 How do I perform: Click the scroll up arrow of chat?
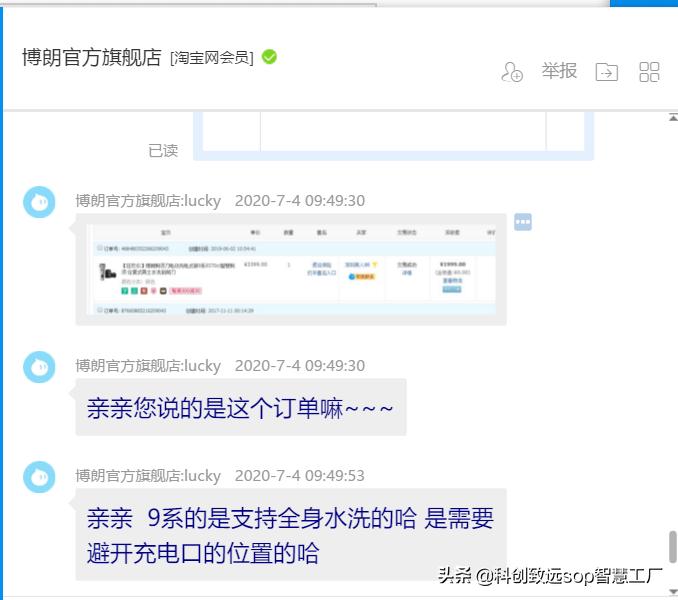[x=673, y=117]
